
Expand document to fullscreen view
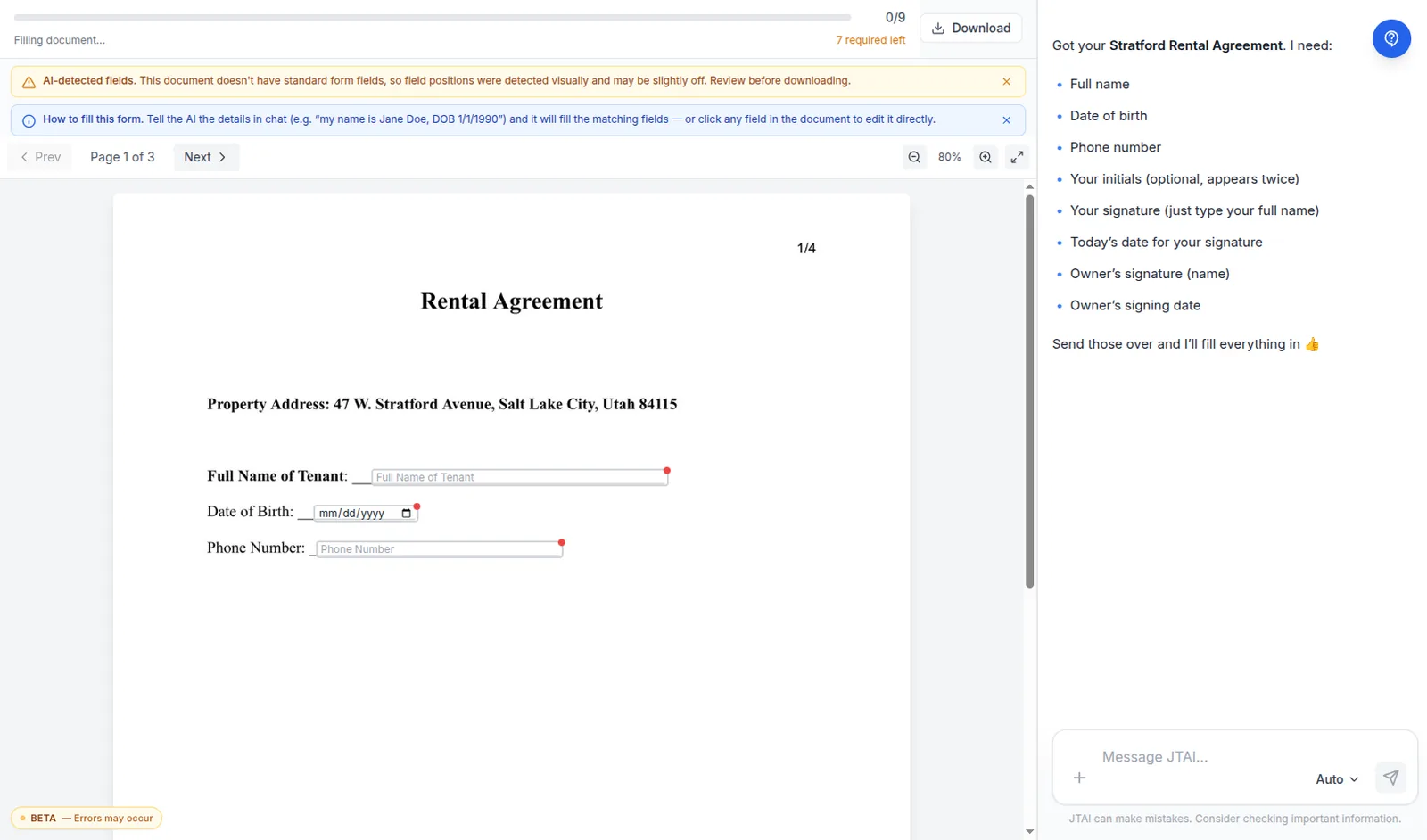point(1017,157)
